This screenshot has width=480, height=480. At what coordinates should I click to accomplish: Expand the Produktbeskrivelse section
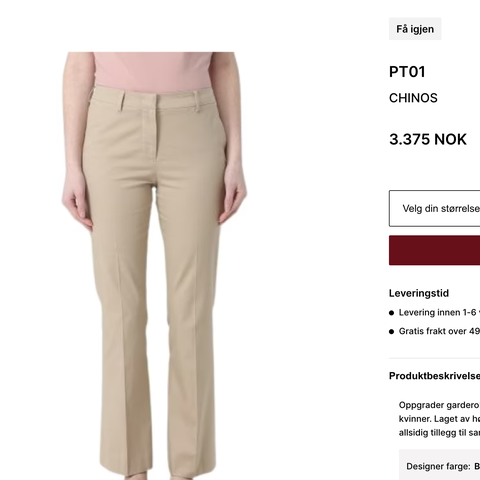[x=434, y=376]
